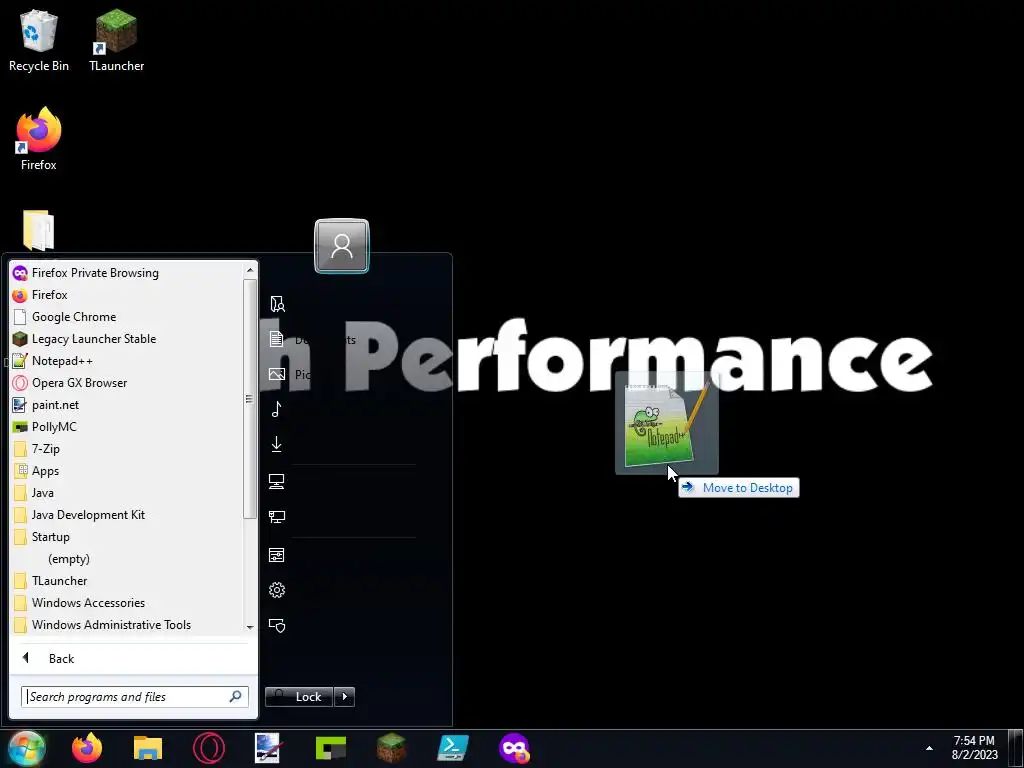Expand Windows Accessories folder
The height and width of the screenshot is (768, 1024).
coord(127,603)
